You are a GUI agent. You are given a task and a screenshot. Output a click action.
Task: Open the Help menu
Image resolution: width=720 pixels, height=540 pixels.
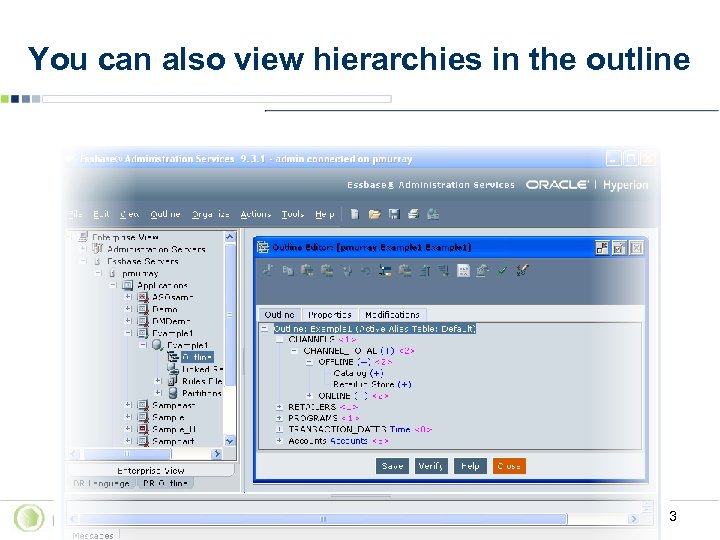(325, 214)
